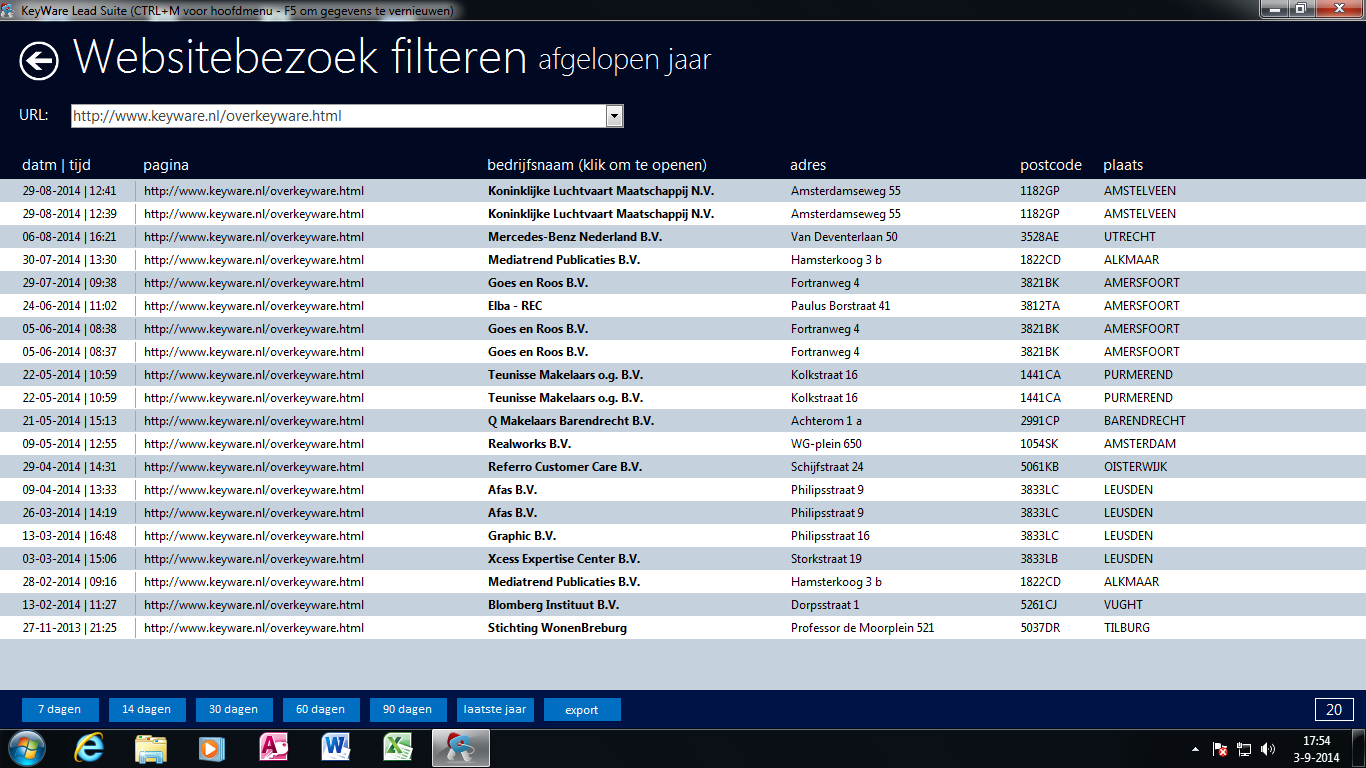Screen dimensions: 1366x768
Task: Filter to last 60 dagen
Action: click(321, 709)
